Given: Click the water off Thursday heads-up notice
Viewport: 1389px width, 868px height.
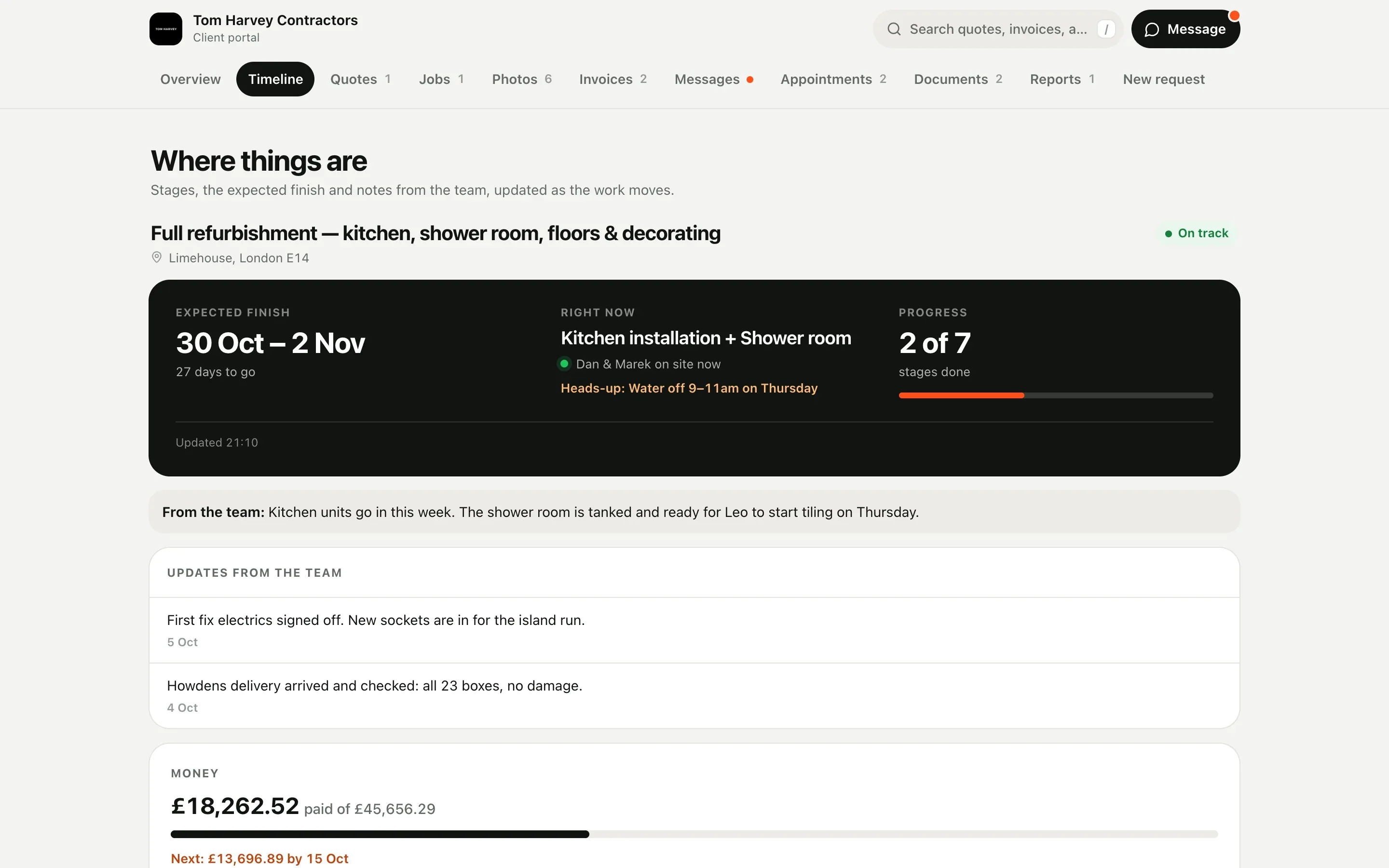Looking at the screenshot, I should [689, 388].
